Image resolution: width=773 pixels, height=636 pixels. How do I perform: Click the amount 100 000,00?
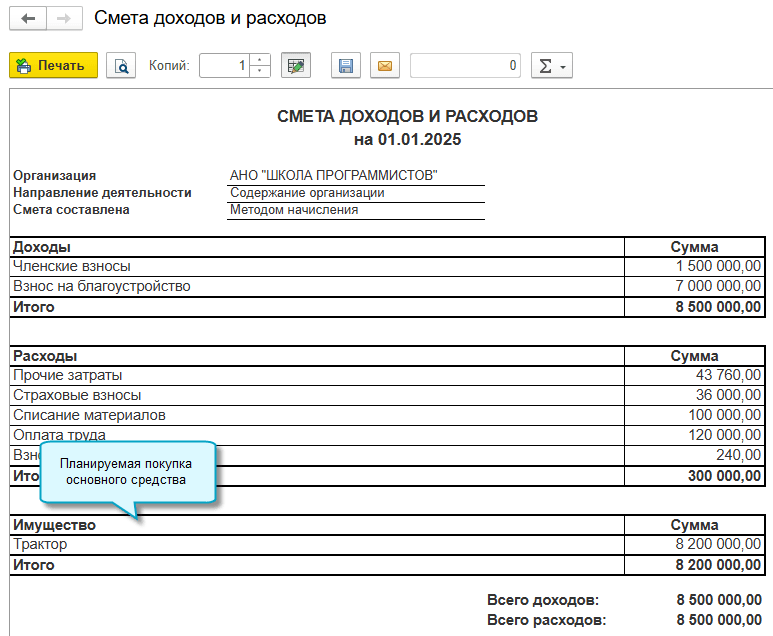tap(725, 415)
